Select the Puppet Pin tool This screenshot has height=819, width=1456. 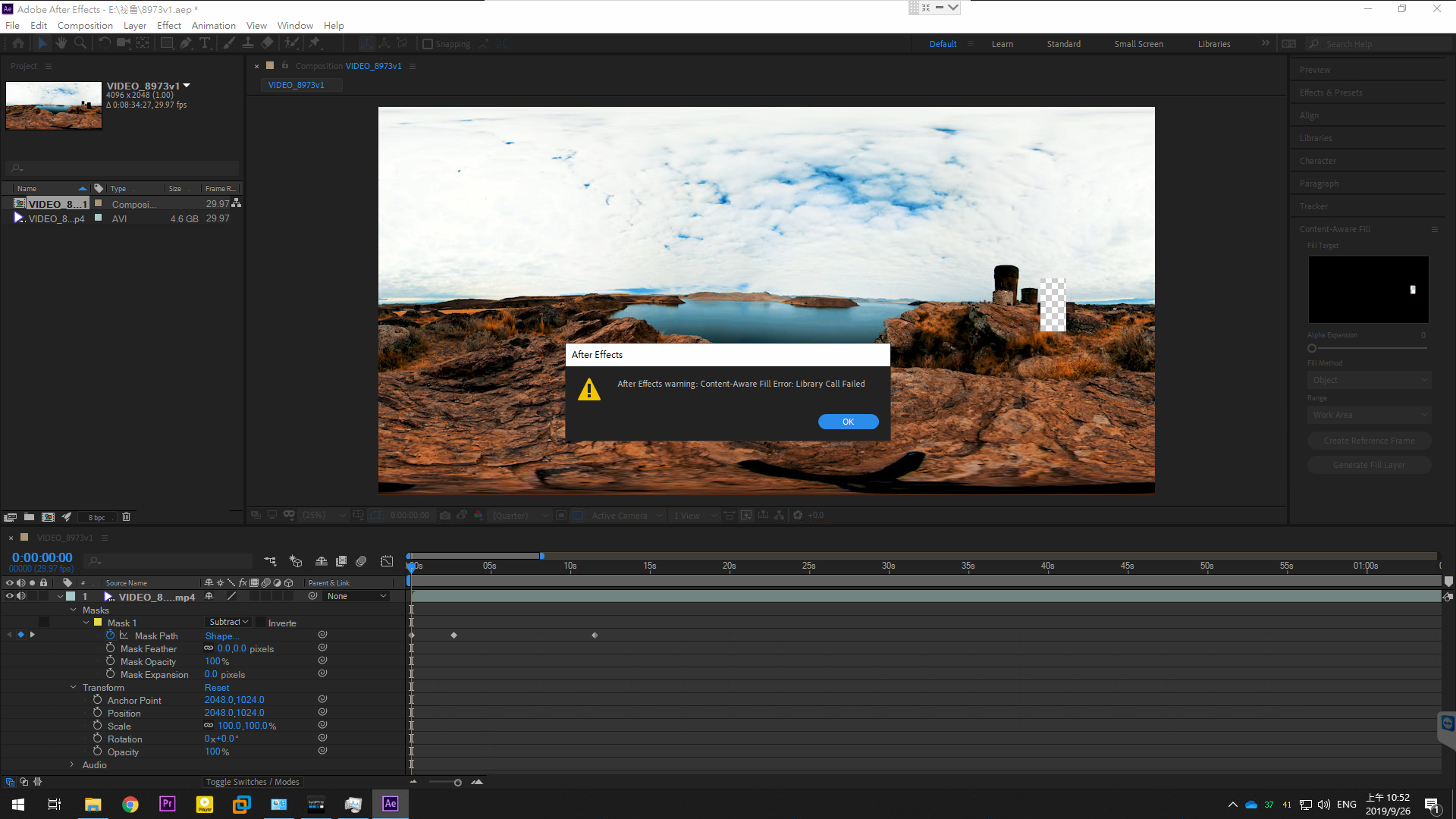[x=314, y=43]
